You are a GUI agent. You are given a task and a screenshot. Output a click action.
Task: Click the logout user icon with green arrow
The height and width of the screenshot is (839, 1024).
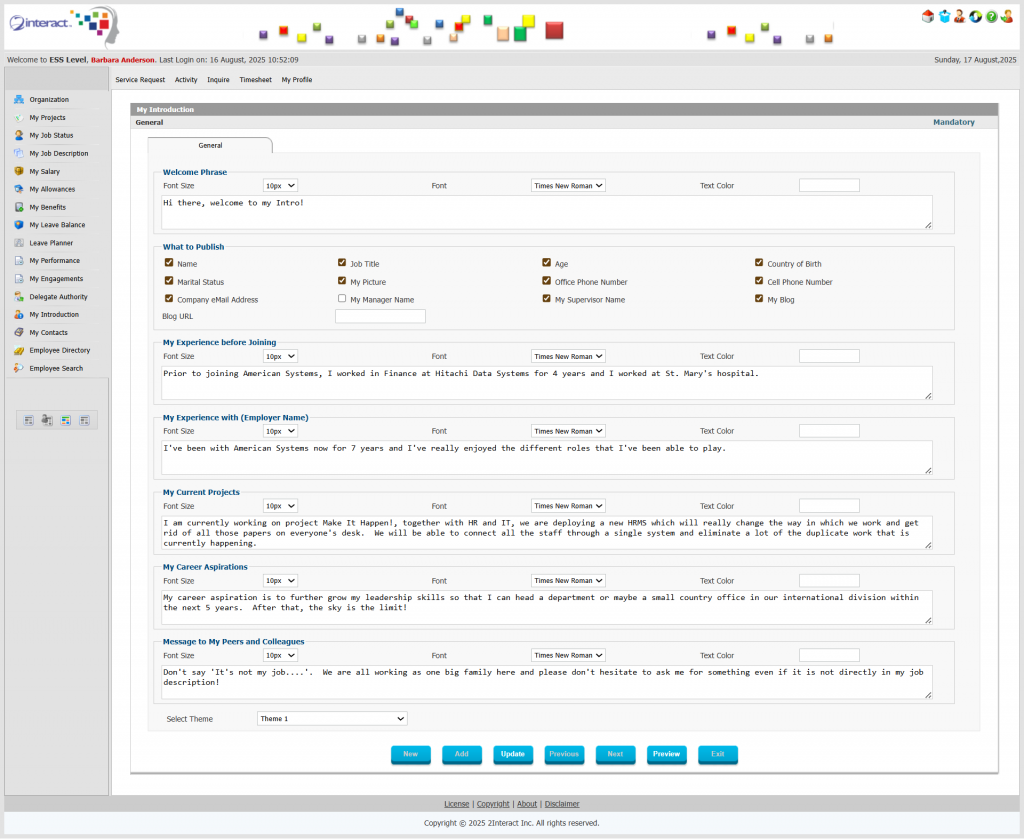click(1007, 17)
